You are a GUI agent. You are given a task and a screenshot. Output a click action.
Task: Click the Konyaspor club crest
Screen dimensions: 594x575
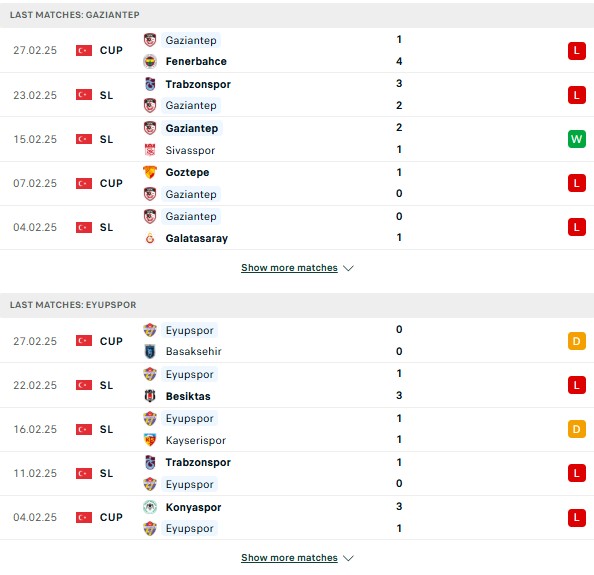(150, 507)
